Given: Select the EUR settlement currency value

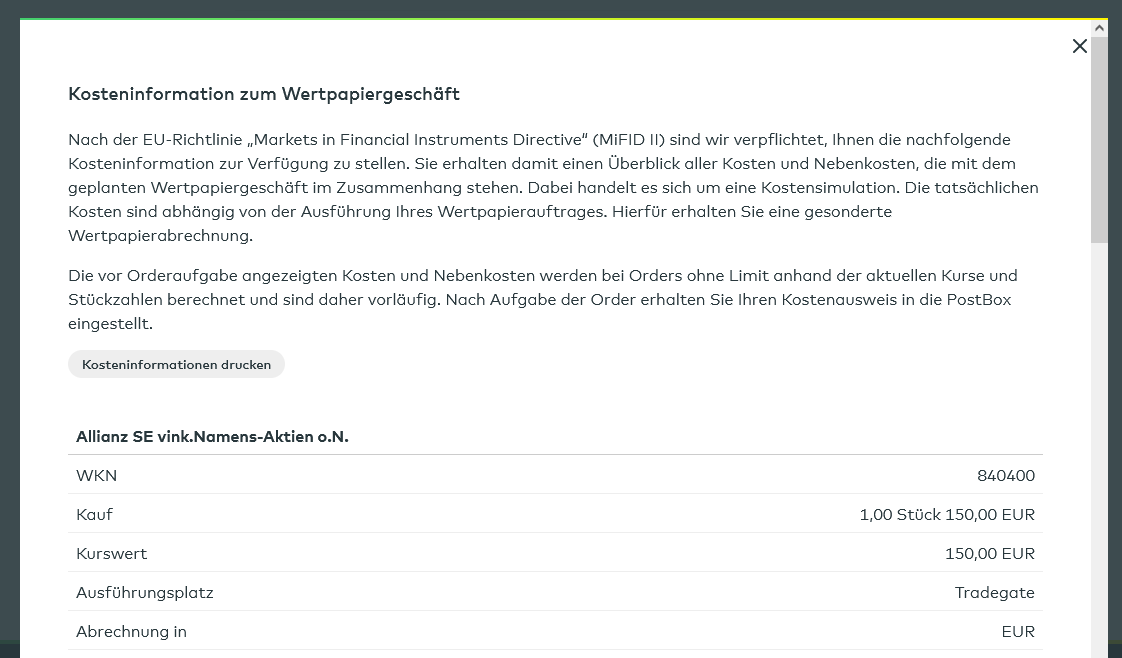Looking at the screenshot, I should [x=1017, y=632].
